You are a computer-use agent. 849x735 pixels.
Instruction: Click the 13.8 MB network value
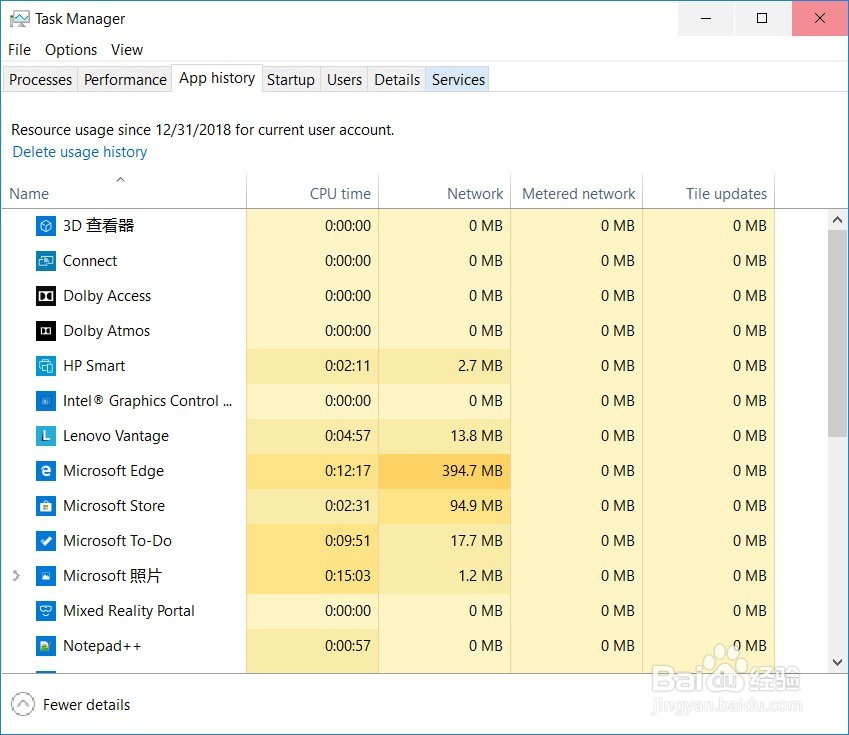(476, 436)
